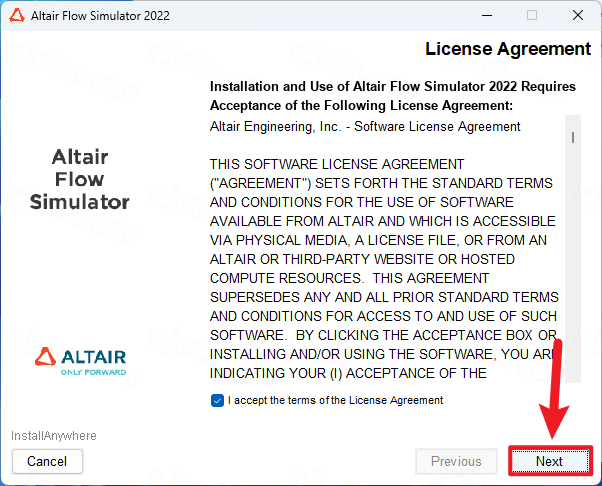
Task: Click the 'Altair Engineering, Inc. - Software License Agreement' line
Action: pos(365,126)
